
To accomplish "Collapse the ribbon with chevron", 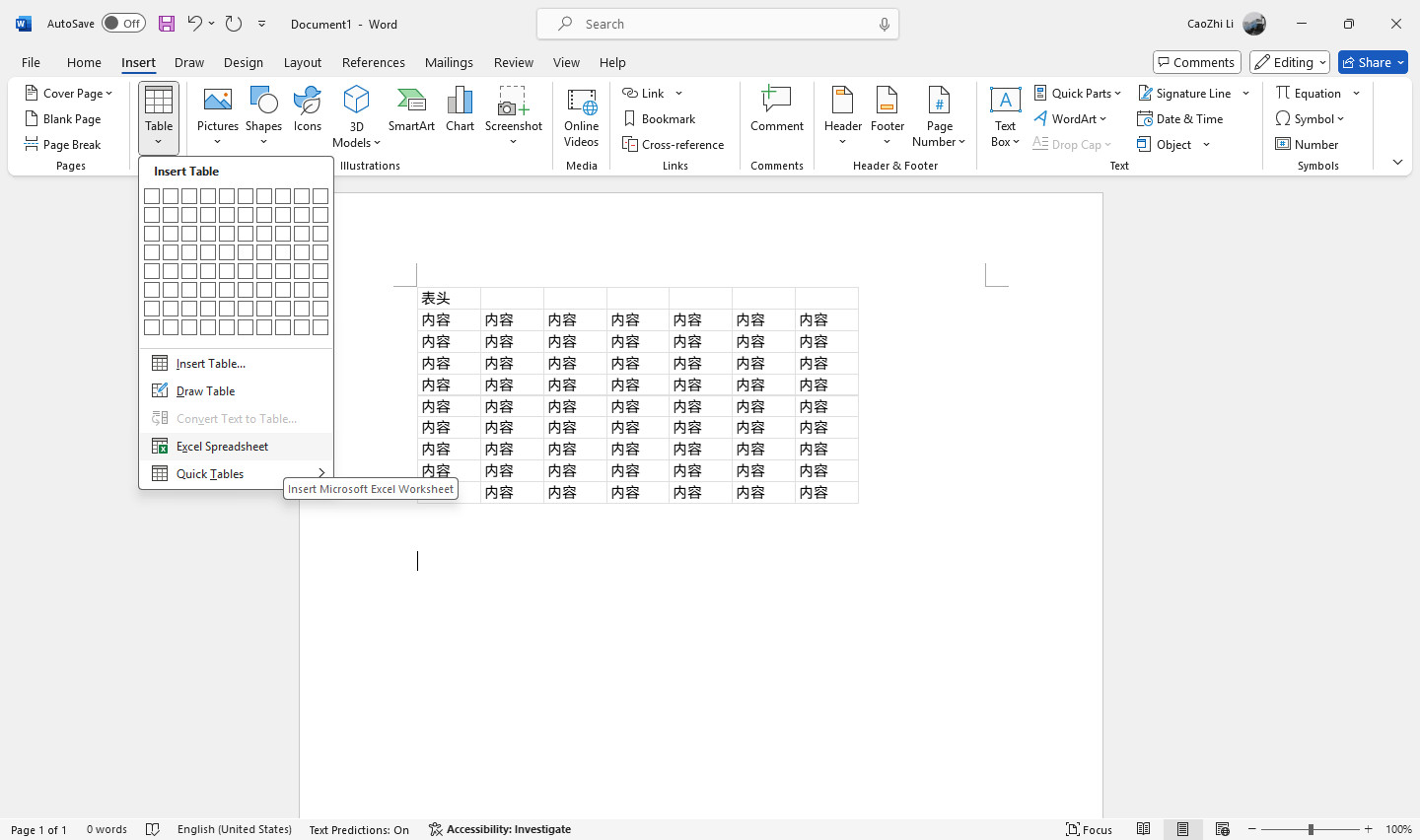I will (x=1397, y=162).
